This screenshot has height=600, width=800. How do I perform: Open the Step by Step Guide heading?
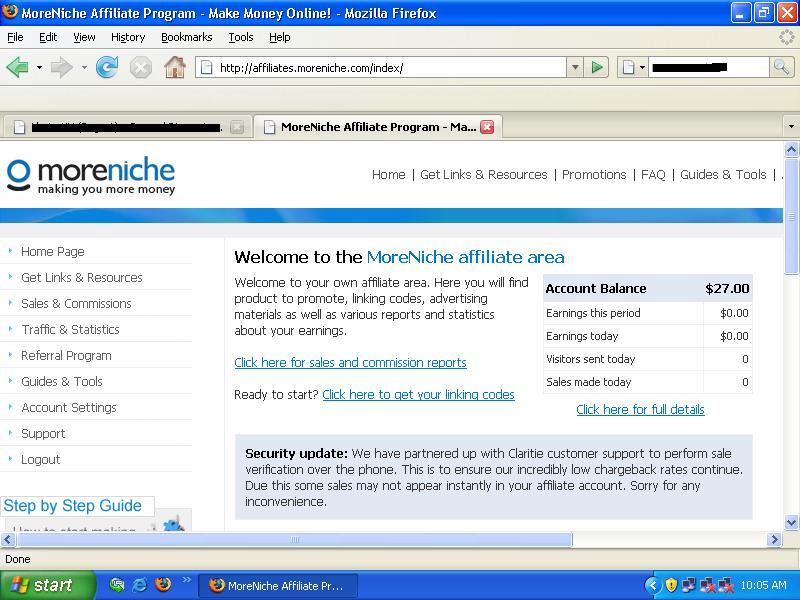72,506
